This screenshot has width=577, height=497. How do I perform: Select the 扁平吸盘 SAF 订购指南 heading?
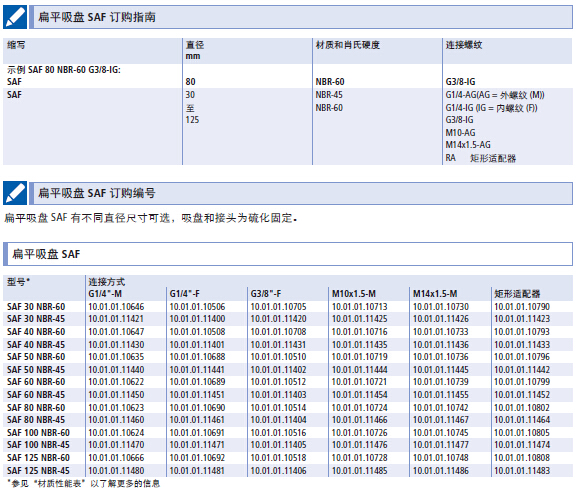click(x=97, y=17)
